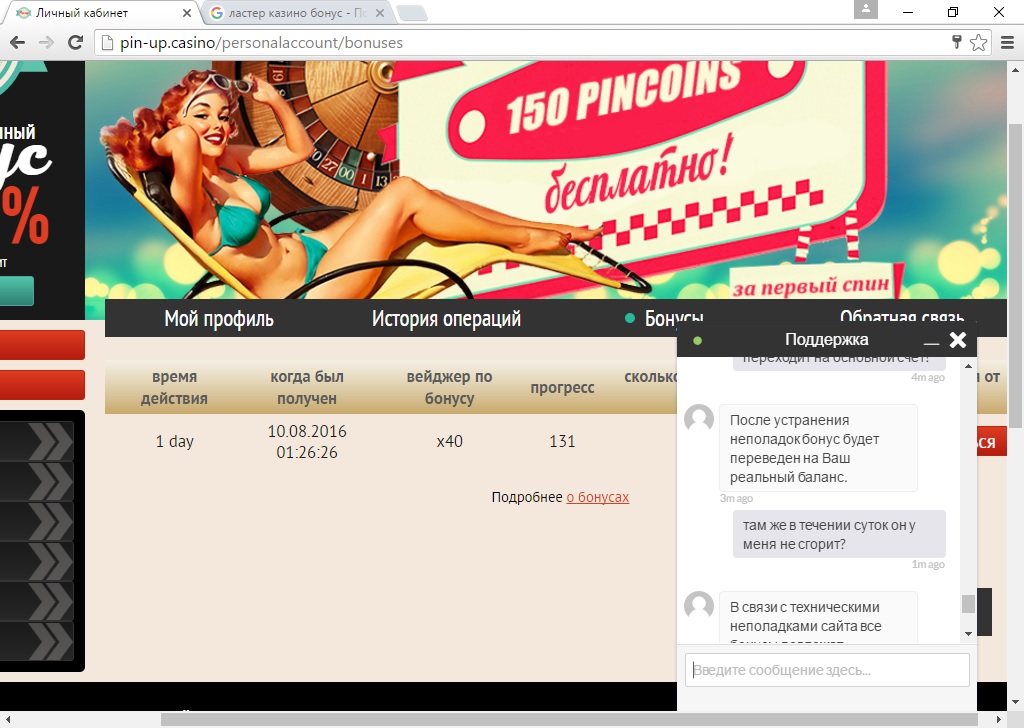Image resolution: width=1024 pixels, height=728 pixels.
Task: Click Chrome profile avatar icon
Action: 865,10
